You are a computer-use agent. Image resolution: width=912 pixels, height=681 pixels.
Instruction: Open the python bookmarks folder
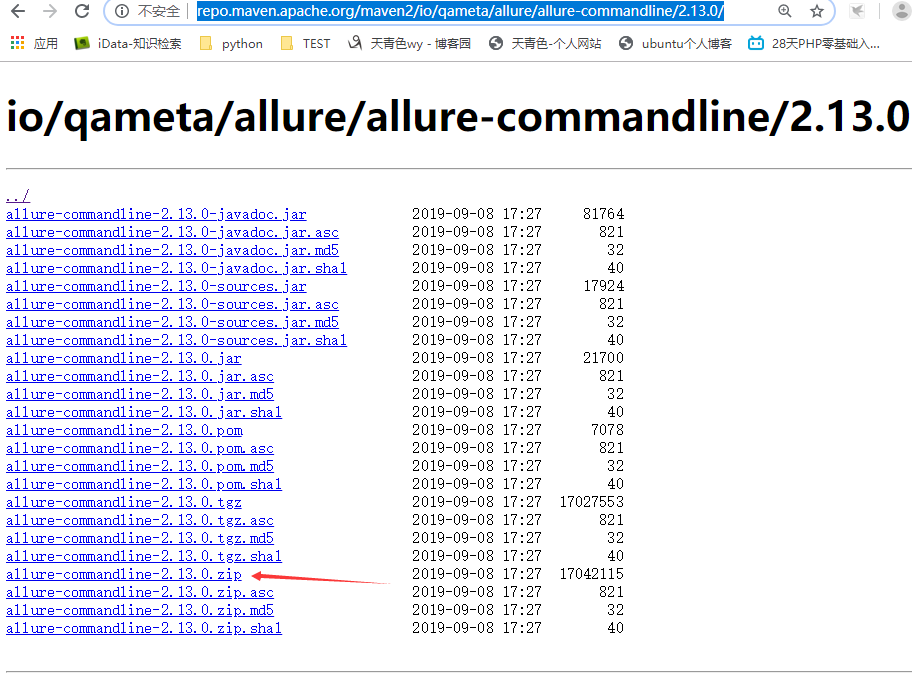pos(231,44)
